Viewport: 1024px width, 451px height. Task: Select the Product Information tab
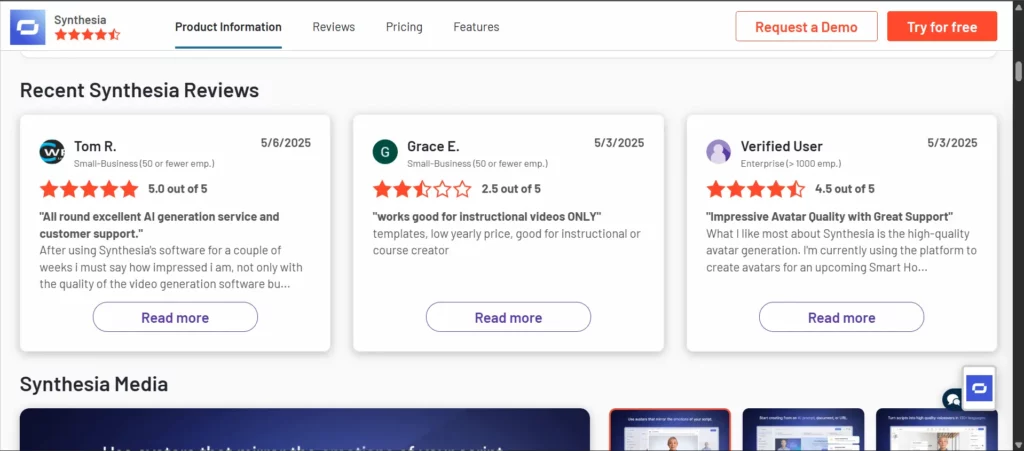click(228, 27)
